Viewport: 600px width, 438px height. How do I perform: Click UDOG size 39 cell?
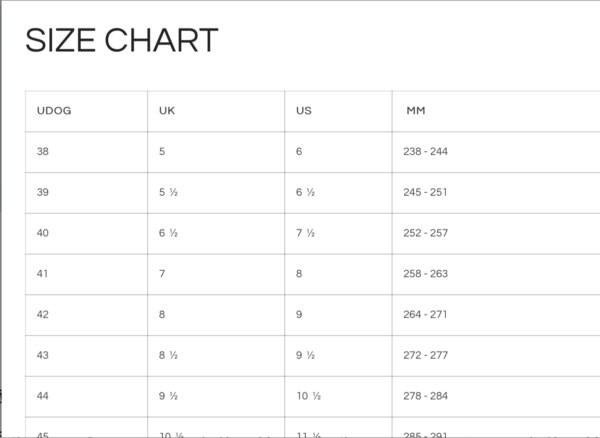(x=42, y=192)
